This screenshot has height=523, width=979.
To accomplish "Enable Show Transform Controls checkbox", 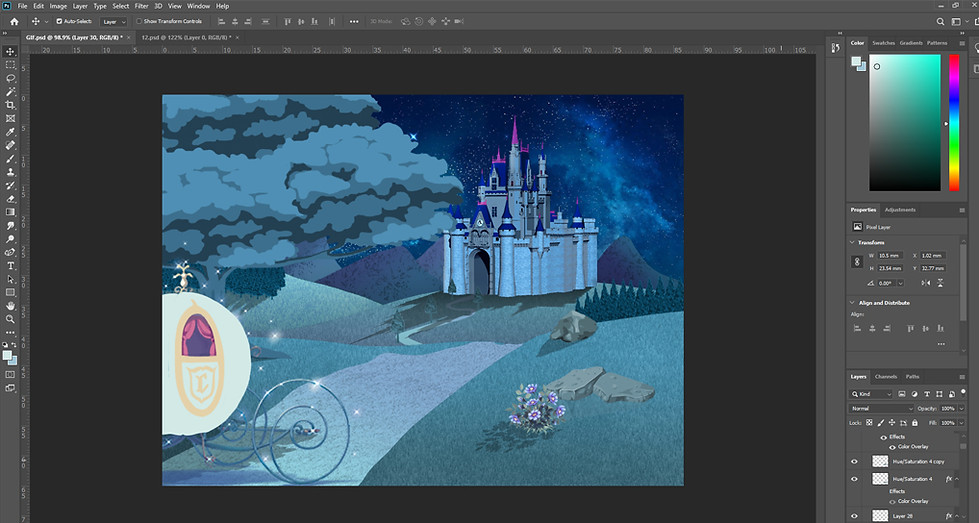I will (x=139, y=21).
